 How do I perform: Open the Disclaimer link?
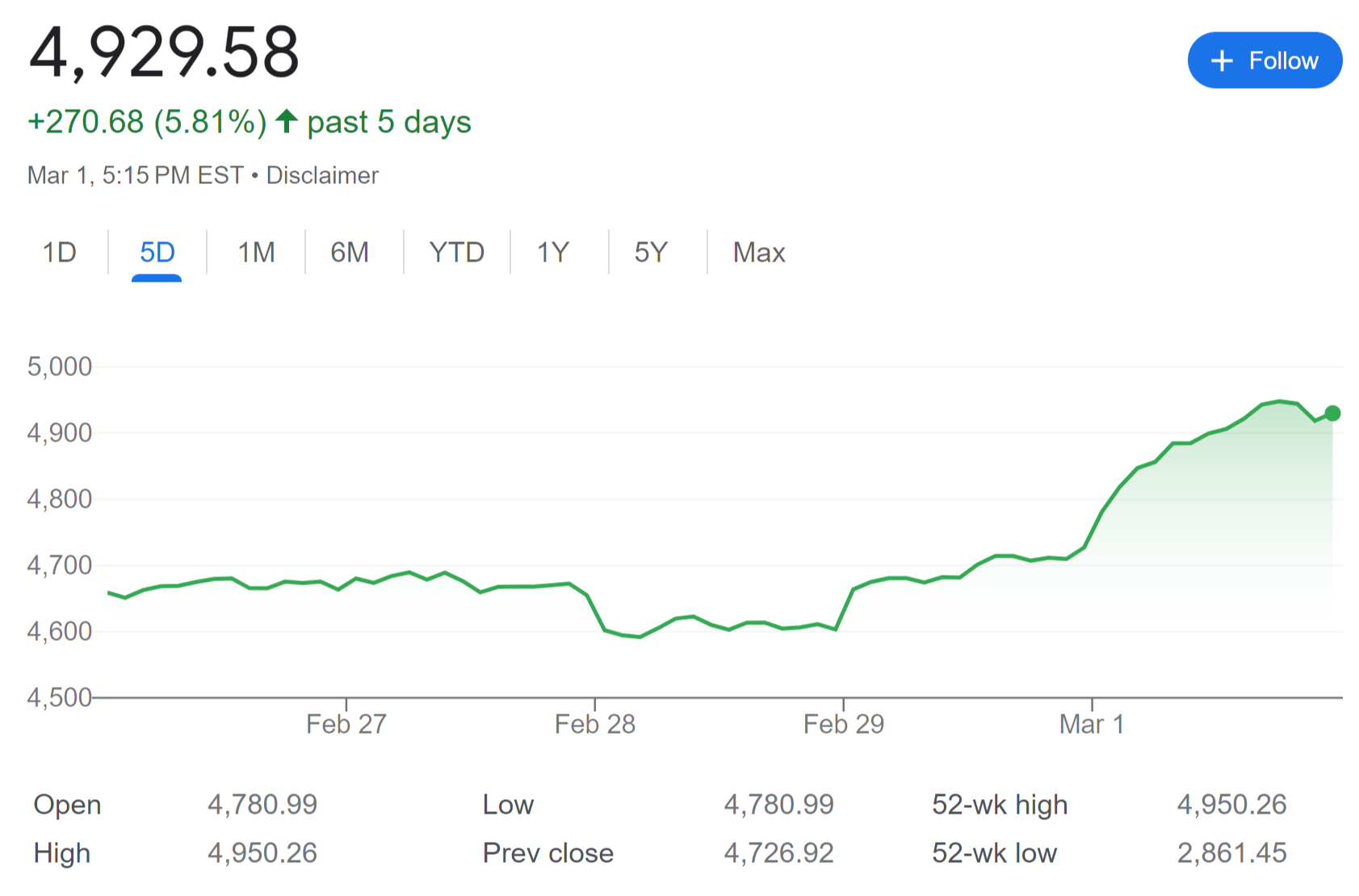(x=322, y=175)
